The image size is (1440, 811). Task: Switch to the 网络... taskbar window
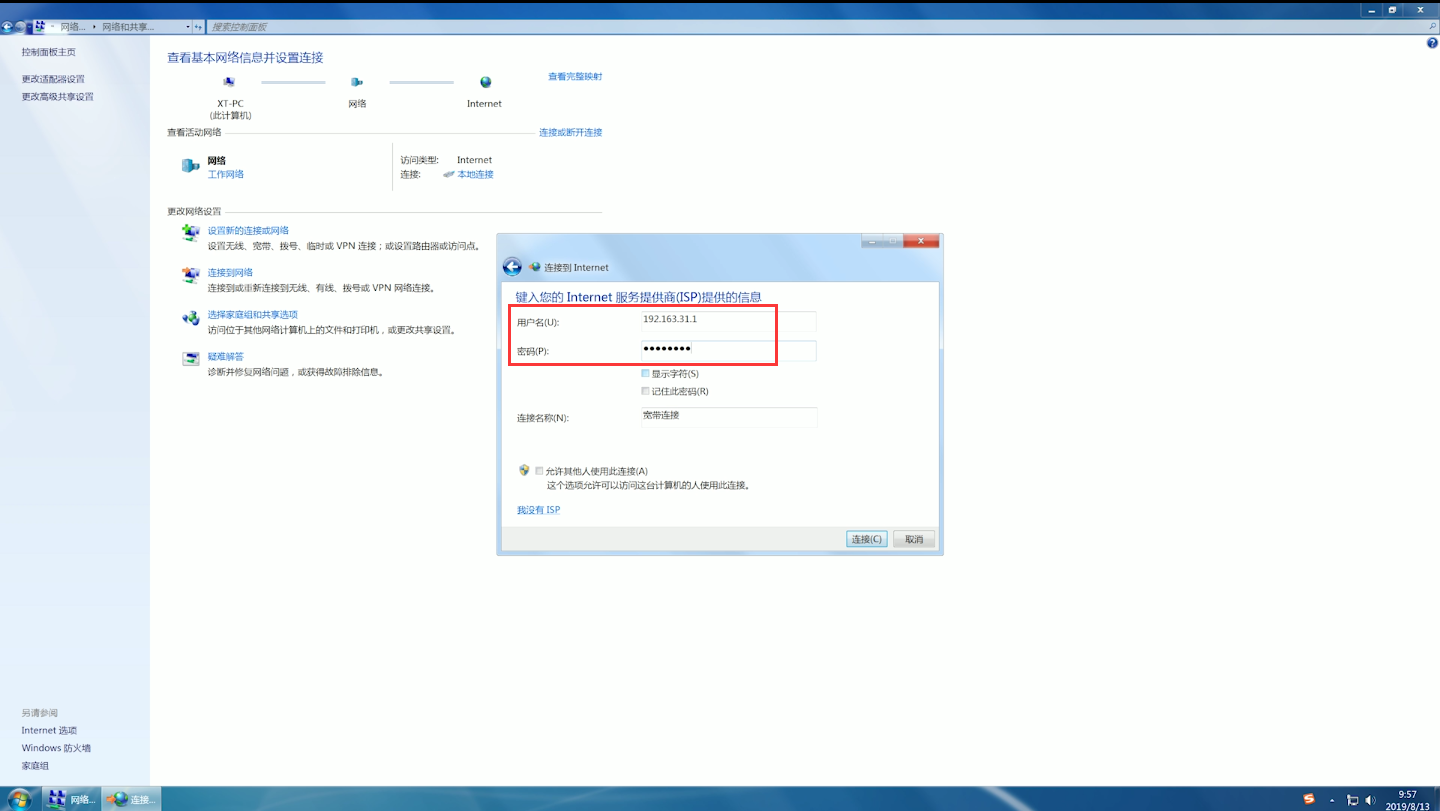click(70, 799)
